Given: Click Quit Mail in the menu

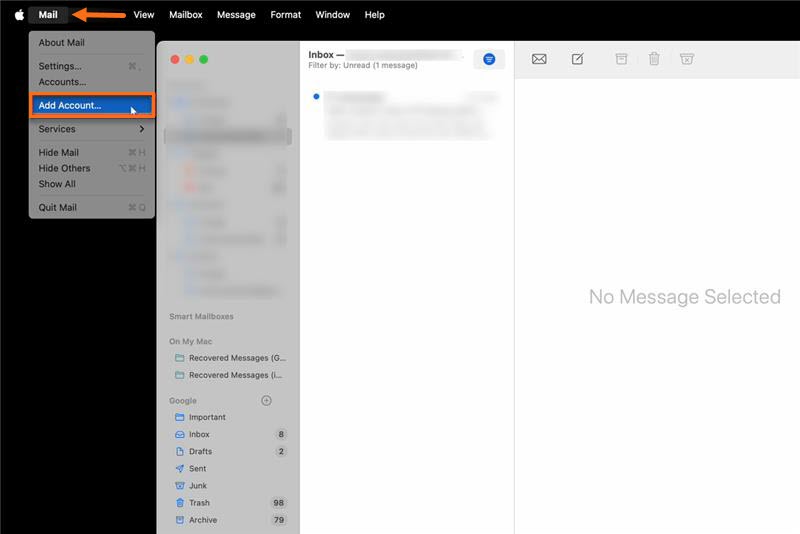Looking at the screenshot, I should click(x=58, y=208).
